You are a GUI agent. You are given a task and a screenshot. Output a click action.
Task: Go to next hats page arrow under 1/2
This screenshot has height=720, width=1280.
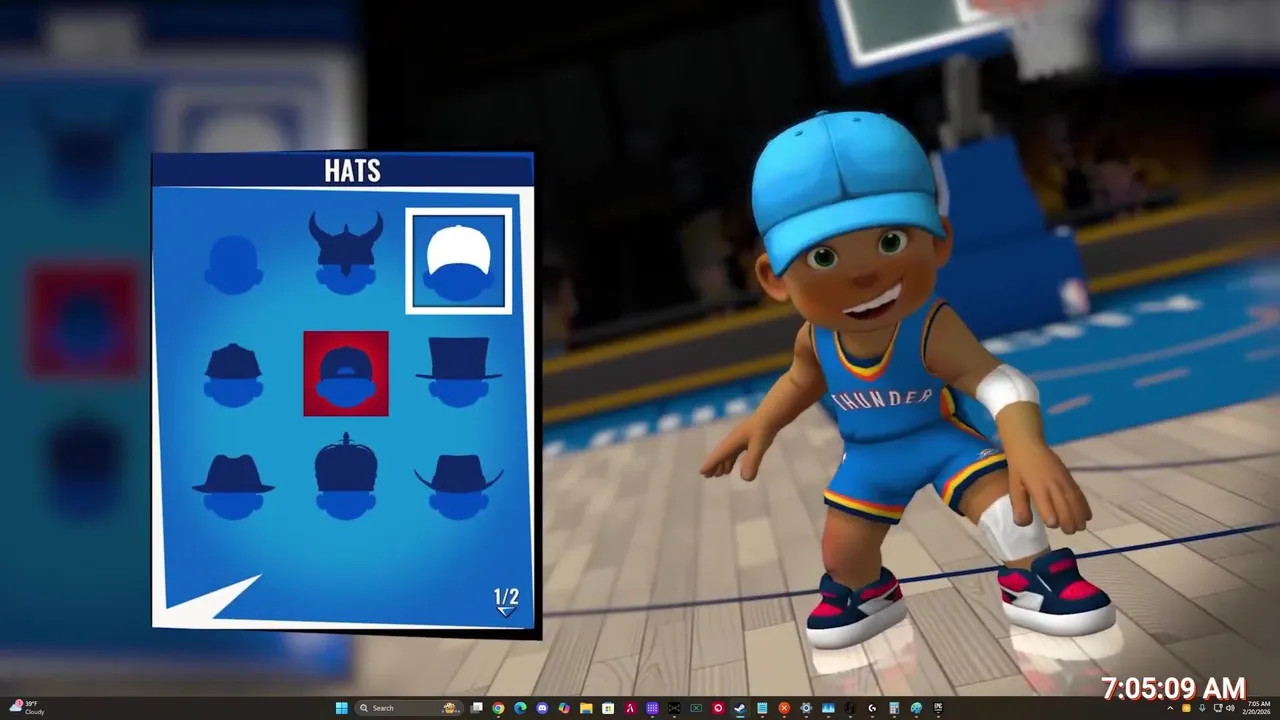point(507,611)
